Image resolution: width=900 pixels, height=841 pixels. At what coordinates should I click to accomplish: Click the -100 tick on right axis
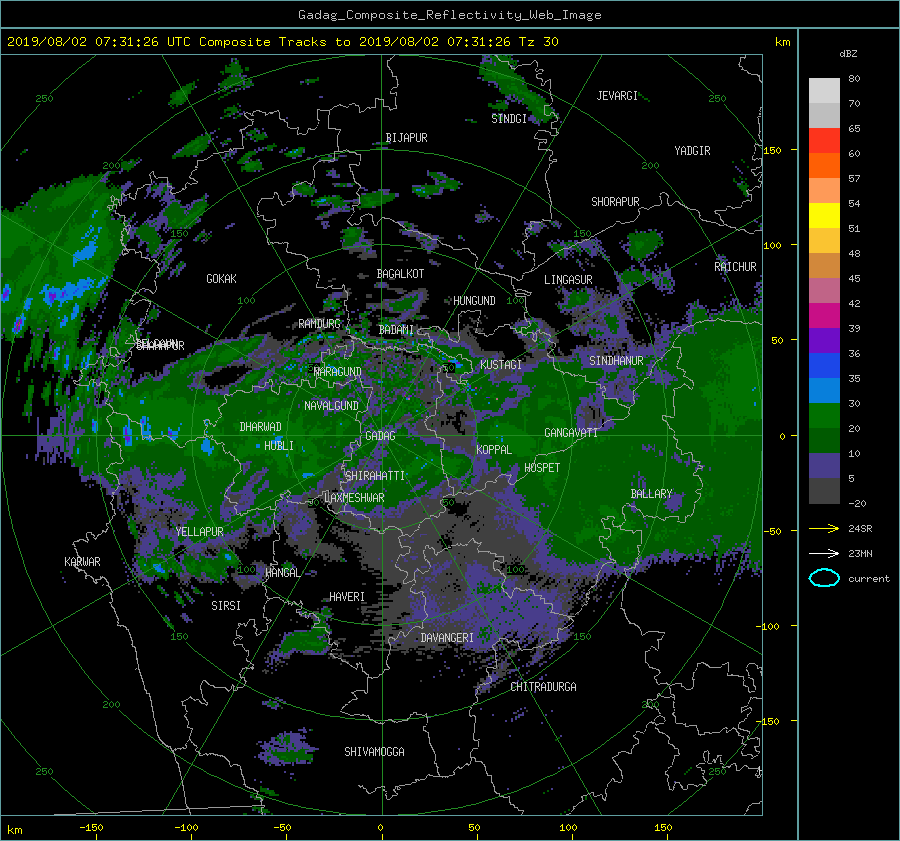click(x=767, y=626)
